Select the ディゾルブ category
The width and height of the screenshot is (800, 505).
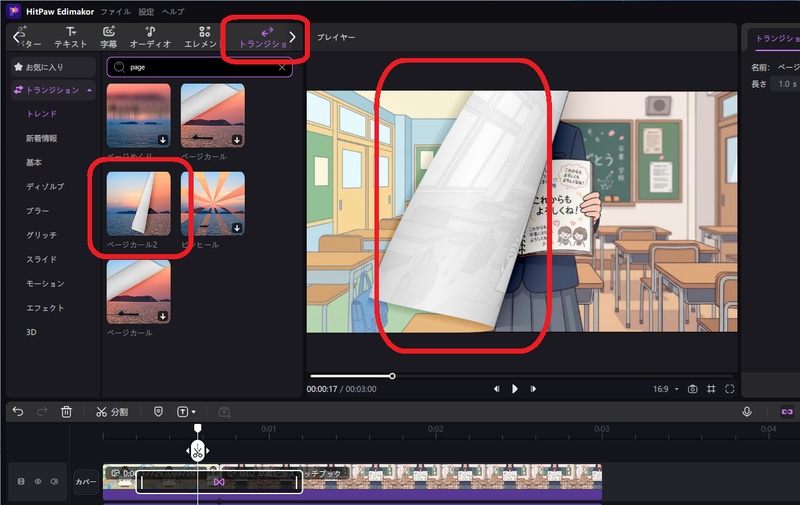[x=45, y=187]
